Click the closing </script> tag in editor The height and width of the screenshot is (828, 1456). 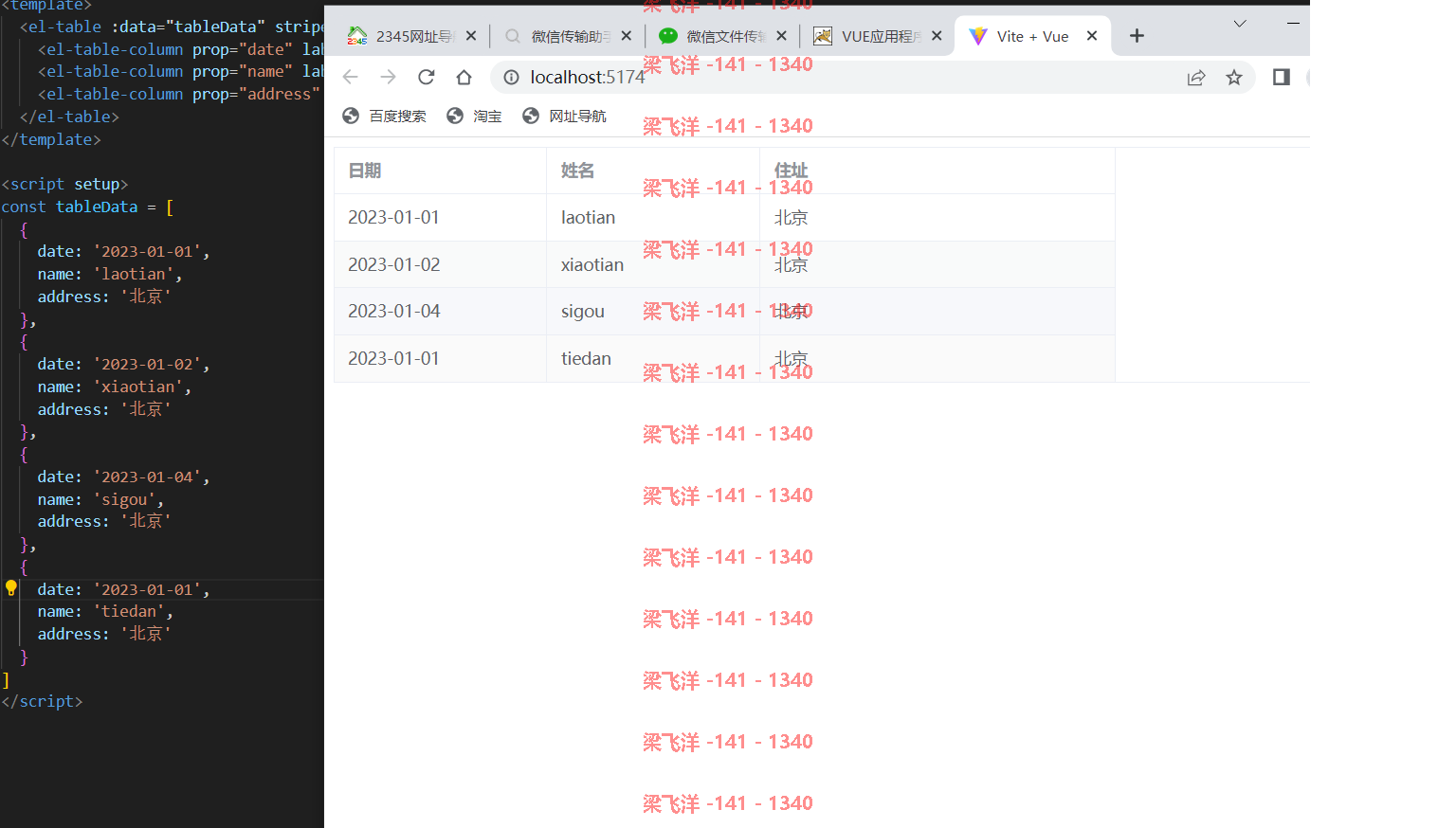pyautogui.click(x=42, y=701)
